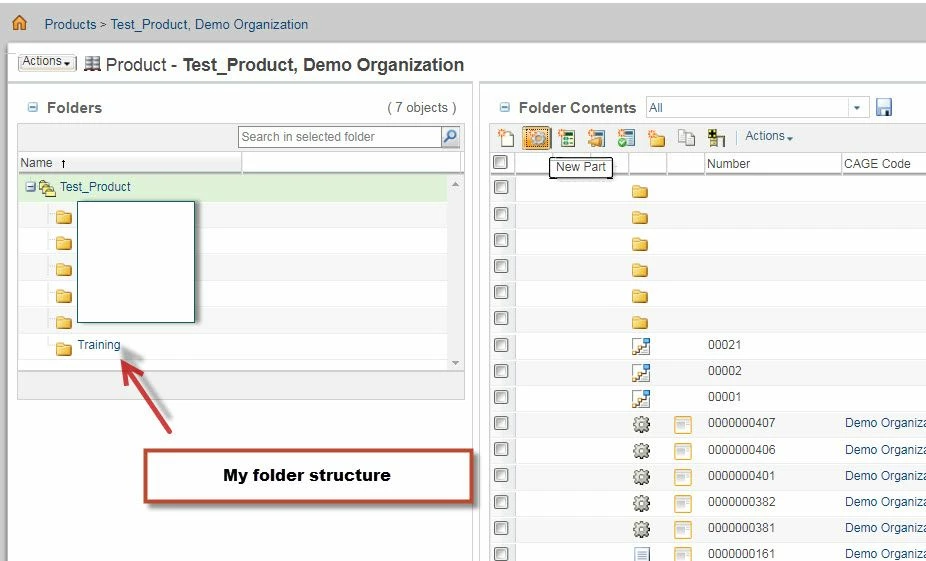Sort folders by the Name column
Image resolution: width=926 pixels, height=561 pixels.
(37, 163)
